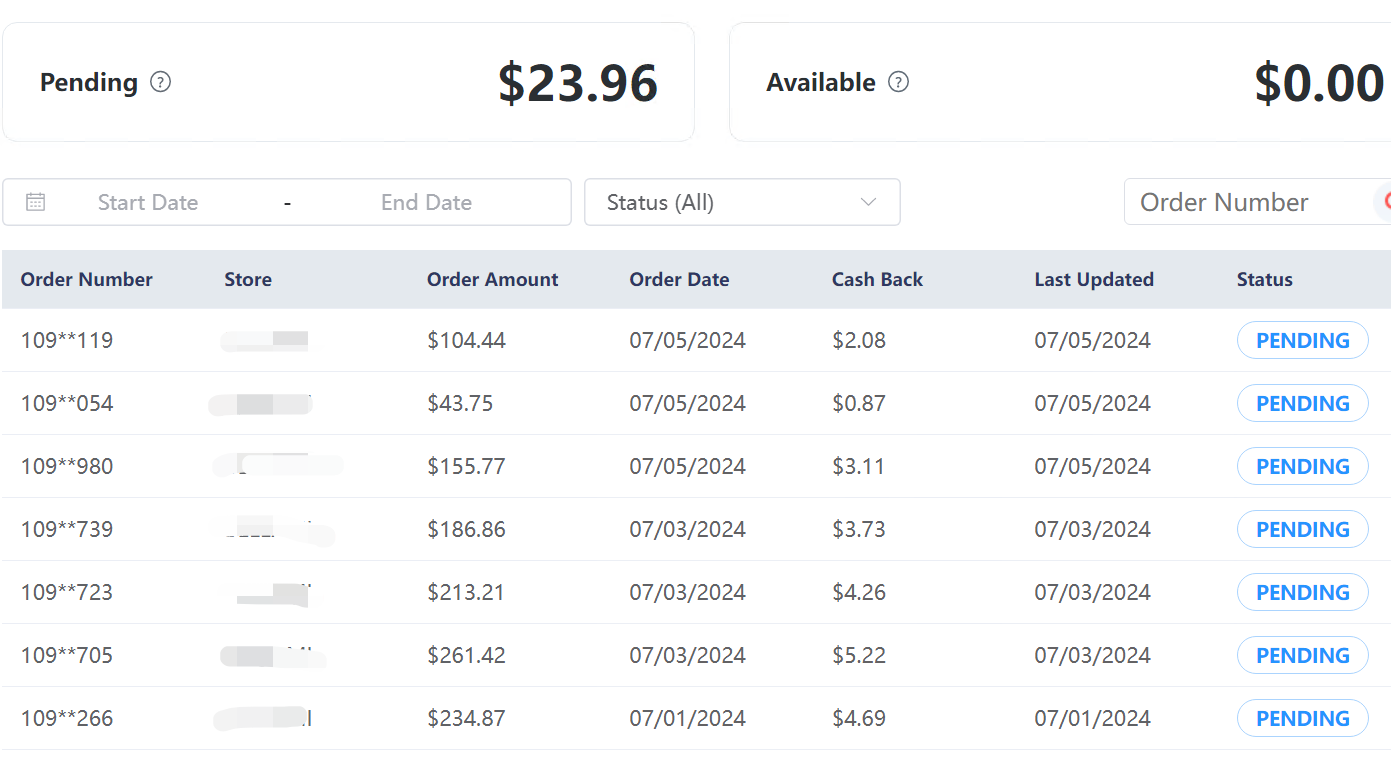Click the Order Amount column header
This screenshot has height=773, width=1391.
492,279
